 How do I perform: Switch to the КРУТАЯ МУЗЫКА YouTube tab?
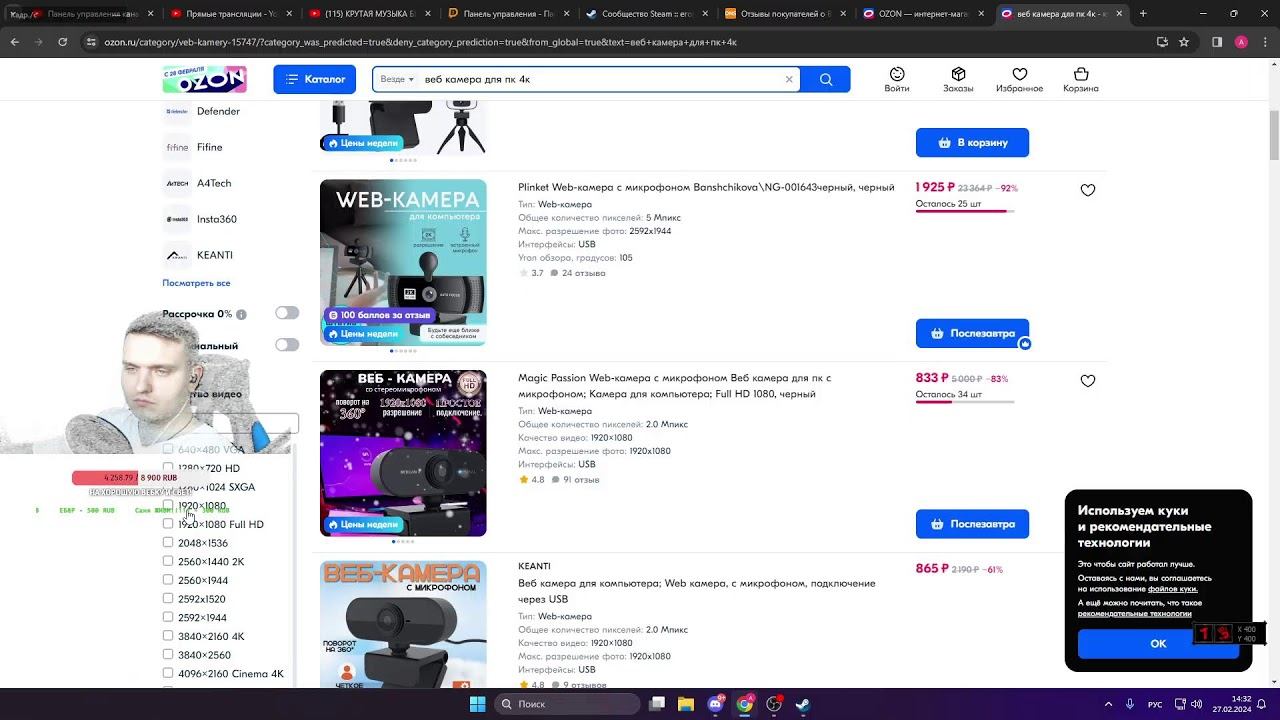coord(363,14)
